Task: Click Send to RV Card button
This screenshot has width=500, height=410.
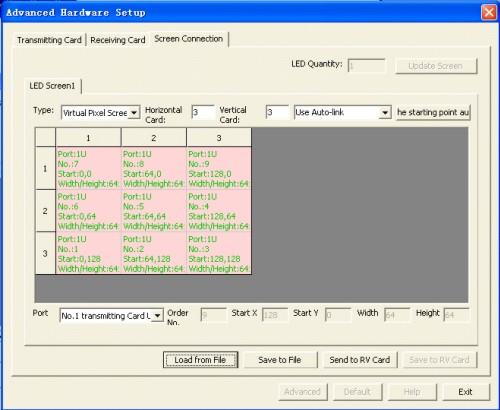Action: point(360,360)
